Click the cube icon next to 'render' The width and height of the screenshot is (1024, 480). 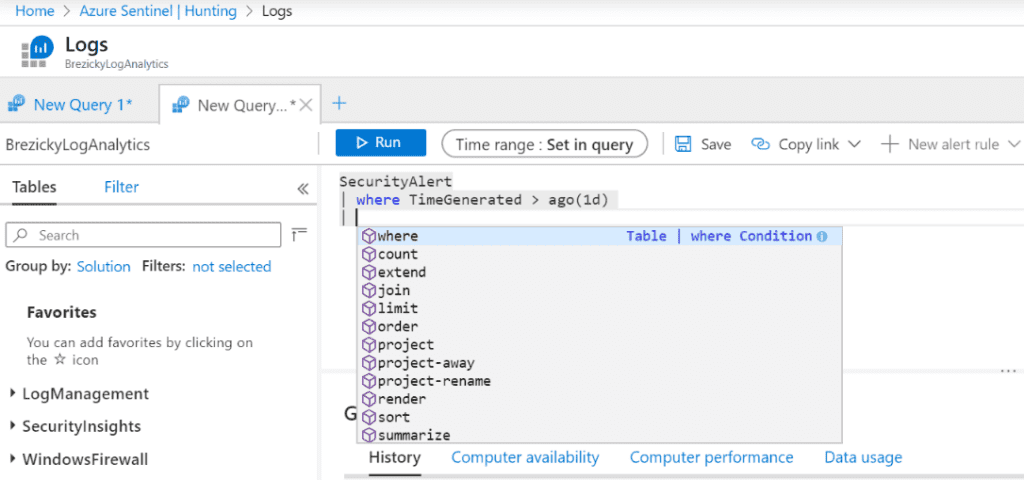370,398
